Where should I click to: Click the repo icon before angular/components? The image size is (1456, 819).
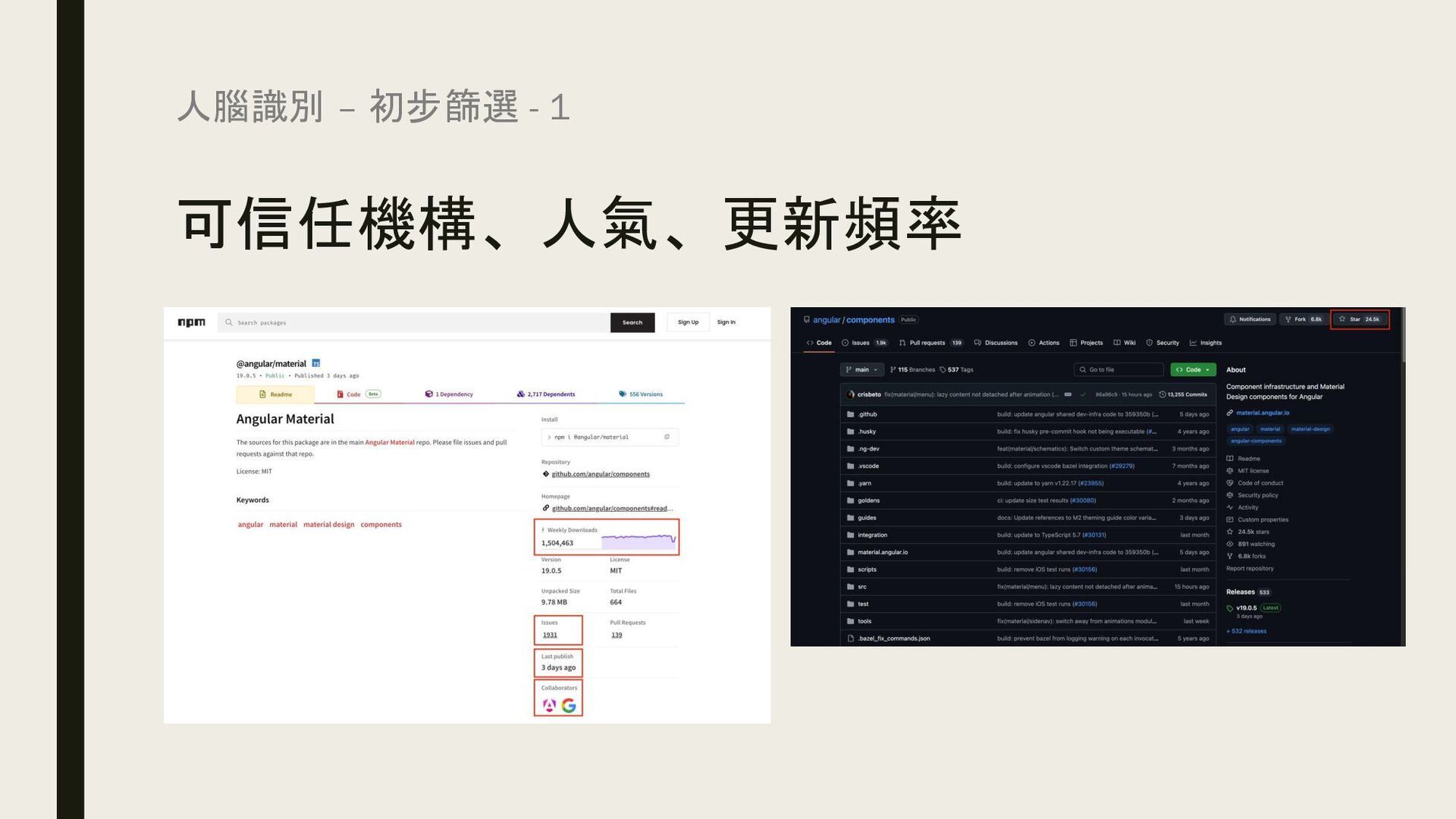[x=807, y=320]
